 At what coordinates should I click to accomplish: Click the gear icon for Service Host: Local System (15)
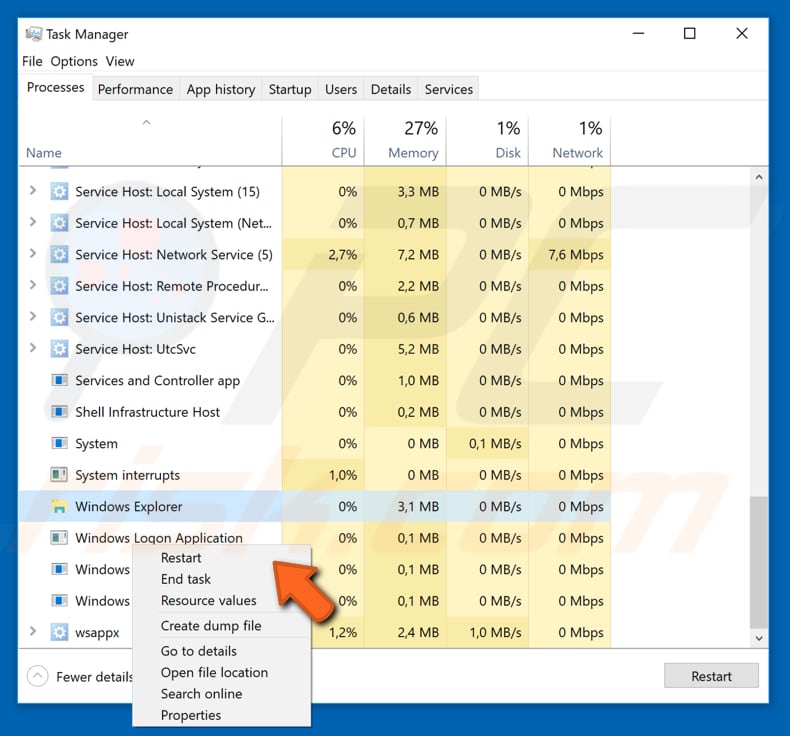(x=59, y=192)
